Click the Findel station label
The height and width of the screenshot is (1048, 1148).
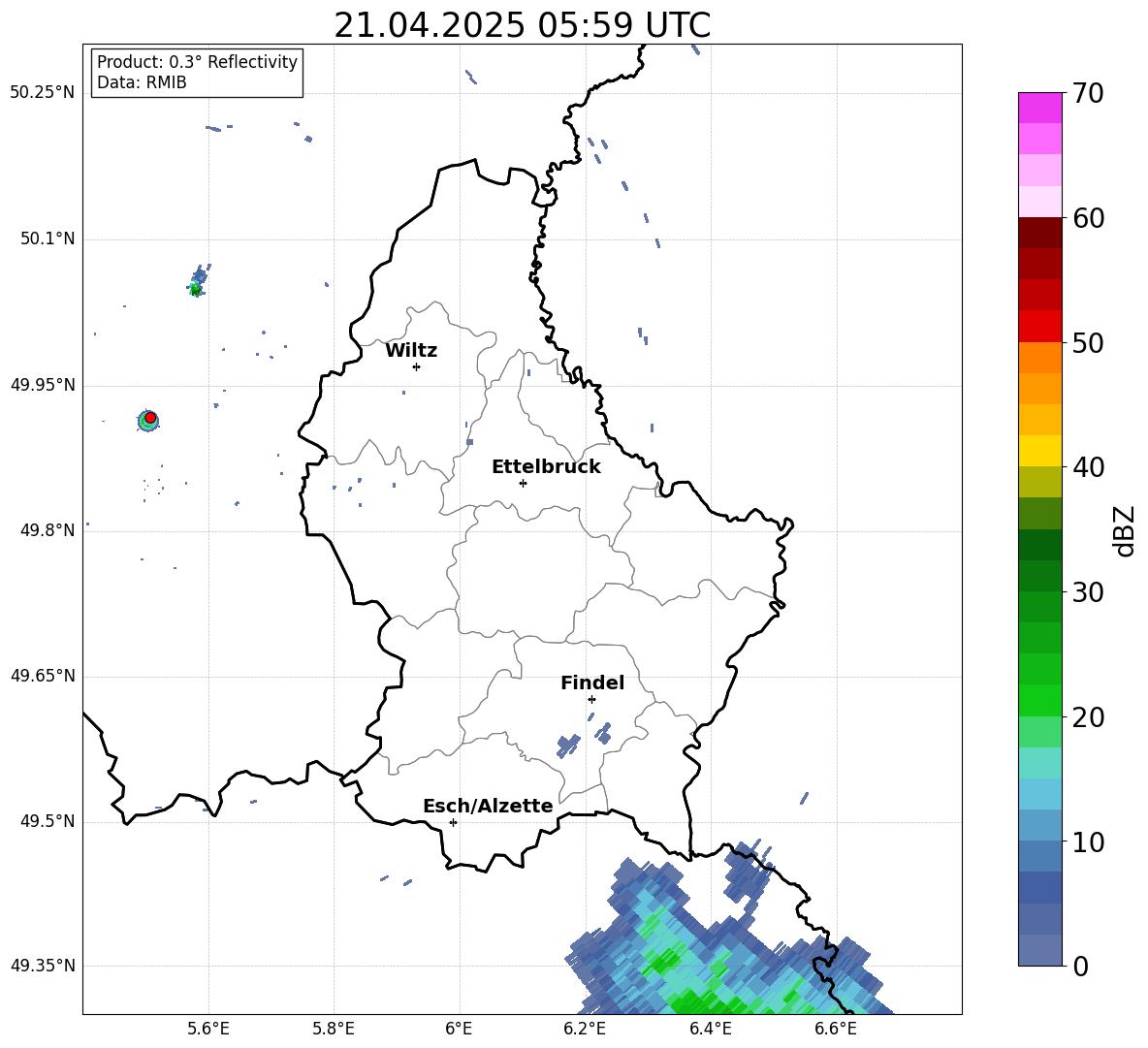click(592, 683)
